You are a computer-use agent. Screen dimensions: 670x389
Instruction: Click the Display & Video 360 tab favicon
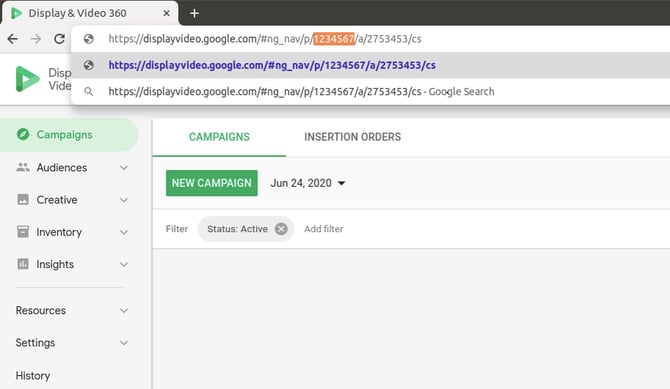tap(17, 13)
